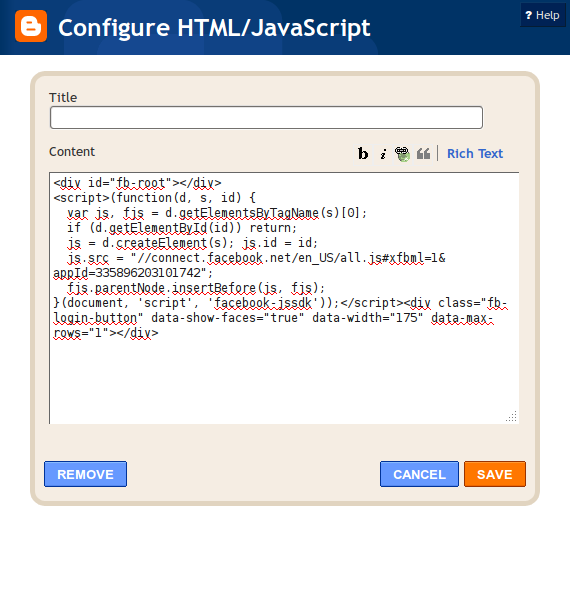570x600 pixels.
Task: Click the "data-show-faces="true"" attribute text
Action: pyautogui.click(x=228, y=318)
